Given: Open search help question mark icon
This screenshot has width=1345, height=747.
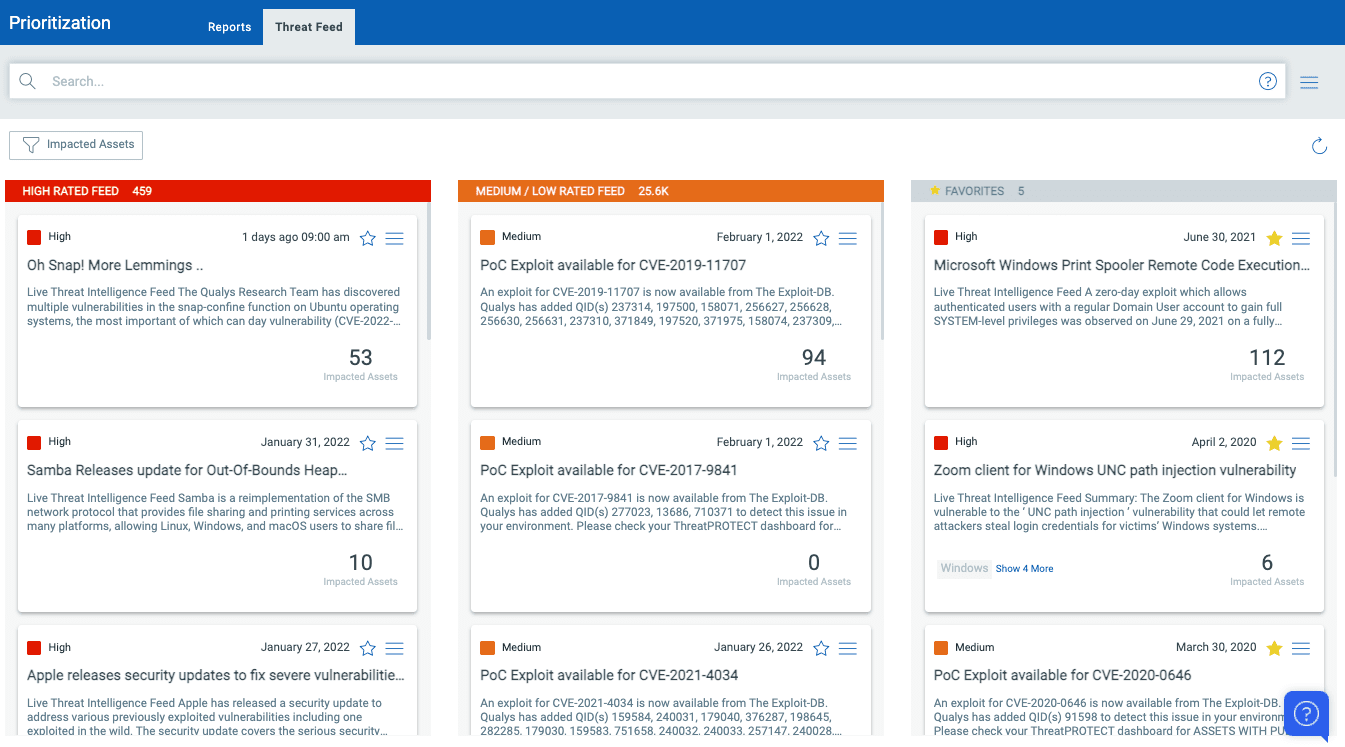Looking at the screenshot, I should 1267,82.
